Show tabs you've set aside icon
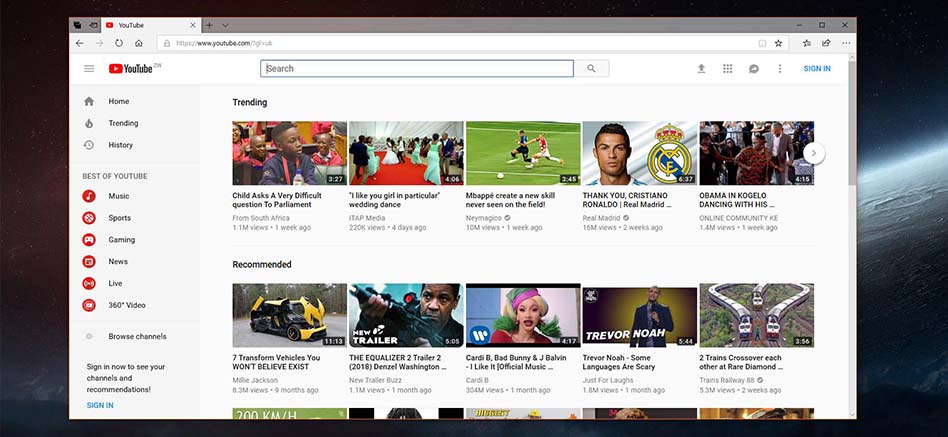 [77, 25]
